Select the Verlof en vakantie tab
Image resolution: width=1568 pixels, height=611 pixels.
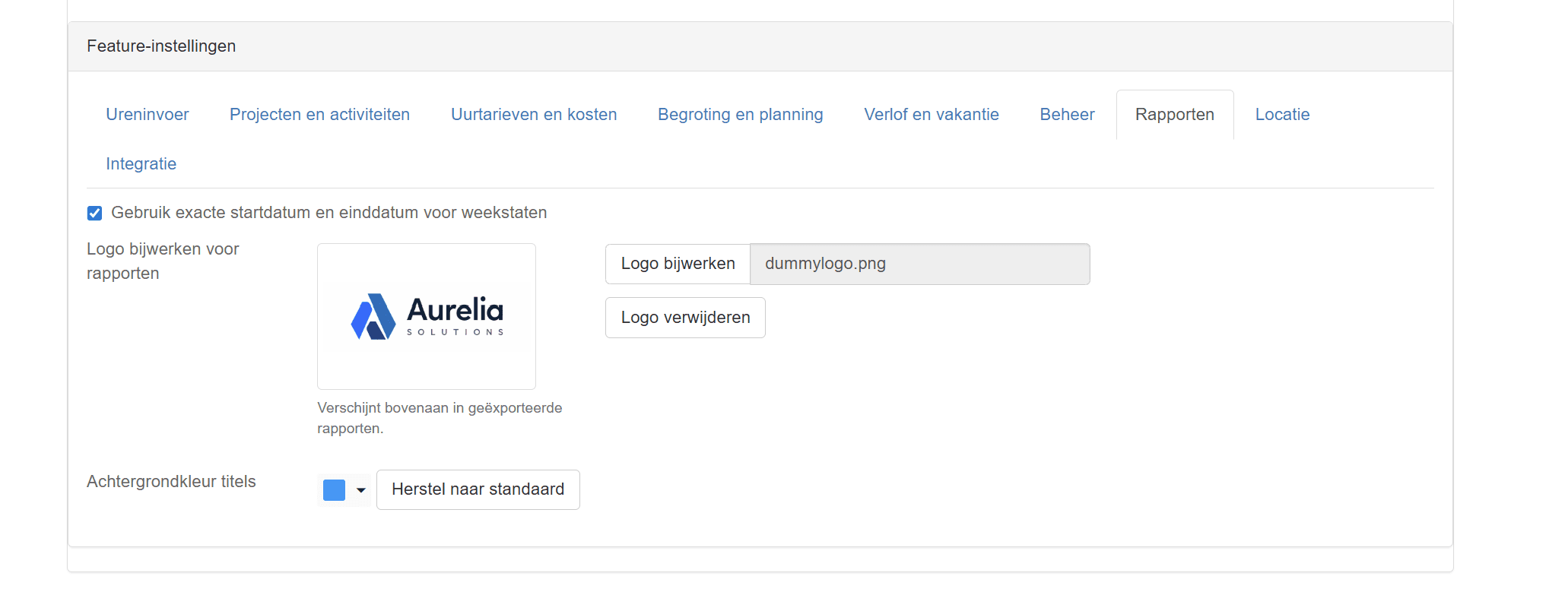coord(931,115)
